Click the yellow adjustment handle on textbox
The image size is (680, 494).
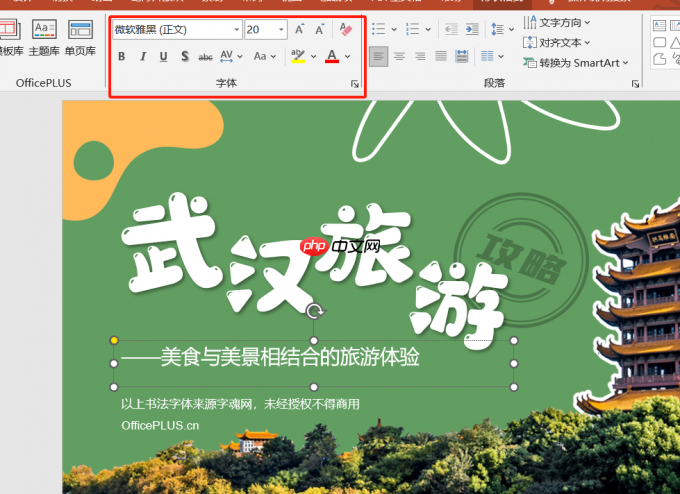[114, 340]
